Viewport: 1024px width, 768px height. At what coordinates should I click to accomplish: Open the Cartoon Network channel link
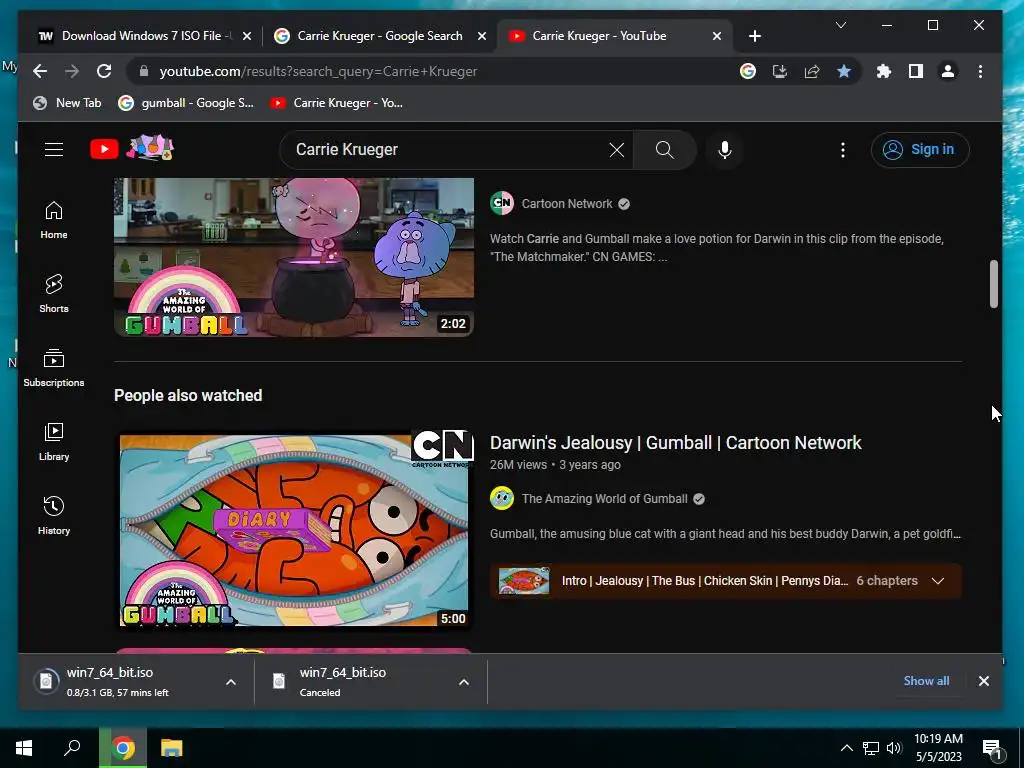click(567, 204)
